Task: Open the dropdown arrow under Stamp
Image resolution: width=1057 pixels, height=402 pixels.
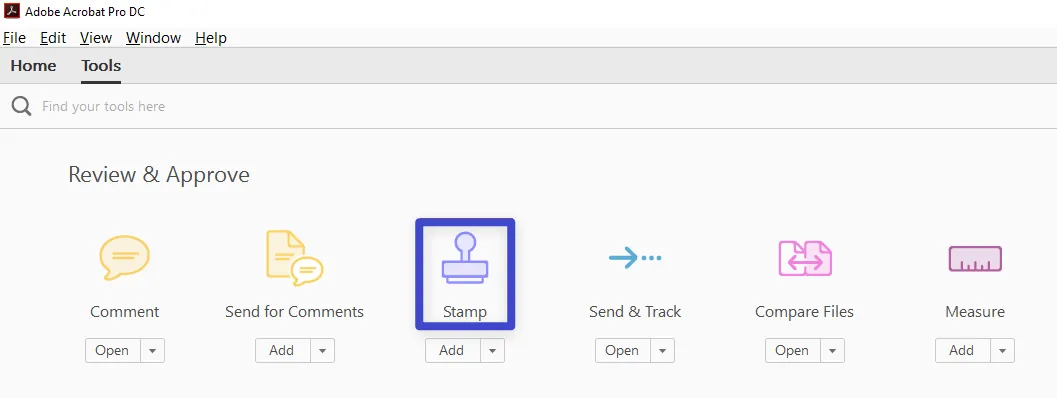Action: coord(492,351)
